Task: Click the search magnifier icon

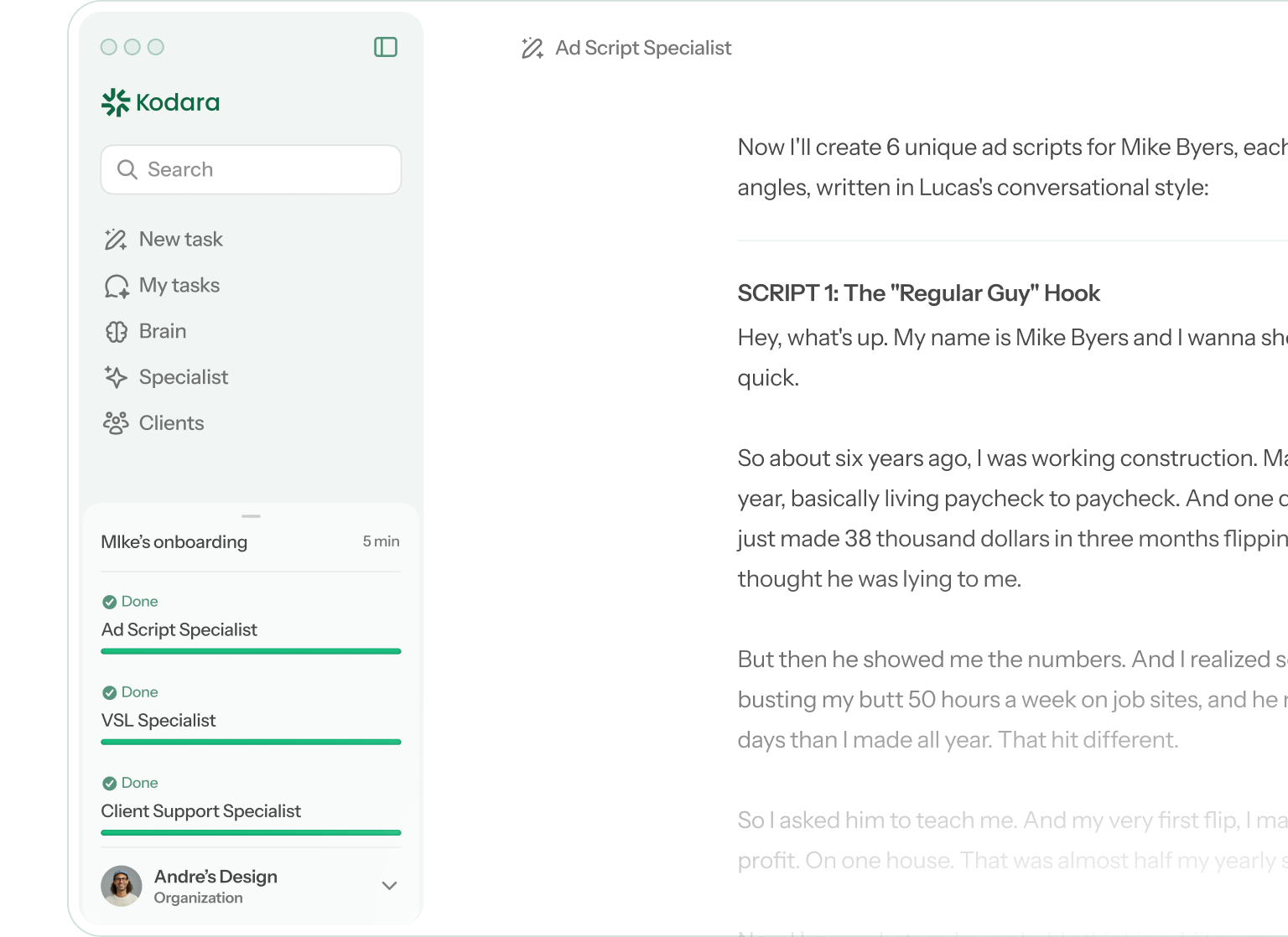Action: 127,169
